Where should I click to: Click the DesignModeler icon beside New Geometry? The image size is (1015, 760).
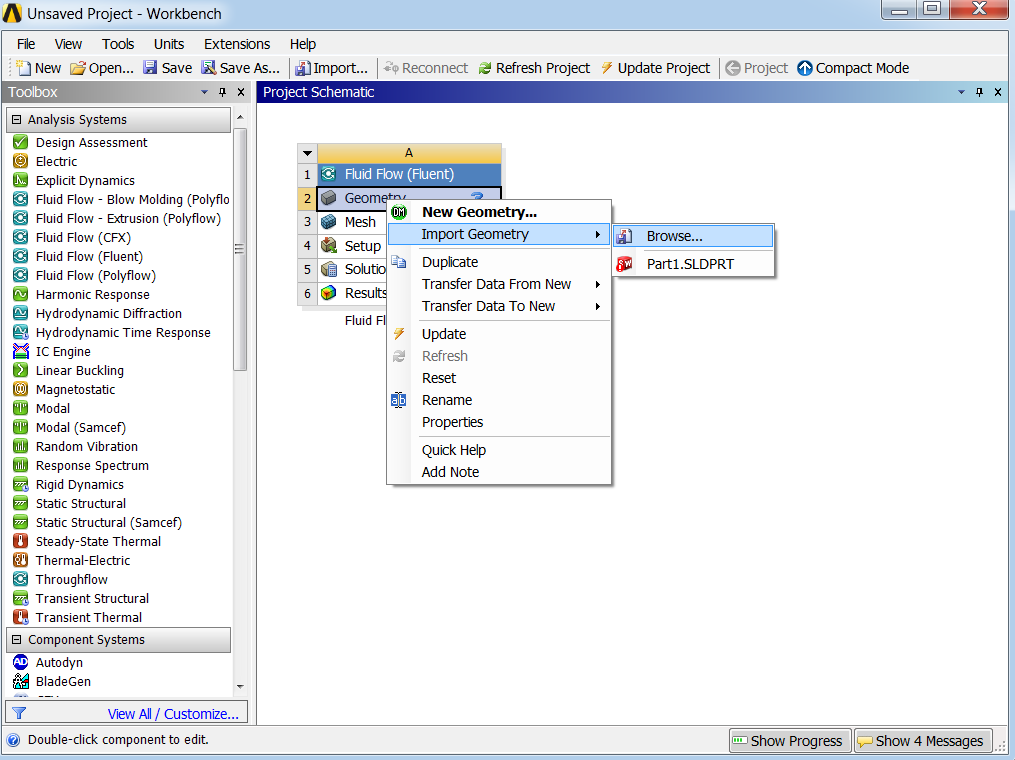399,212
